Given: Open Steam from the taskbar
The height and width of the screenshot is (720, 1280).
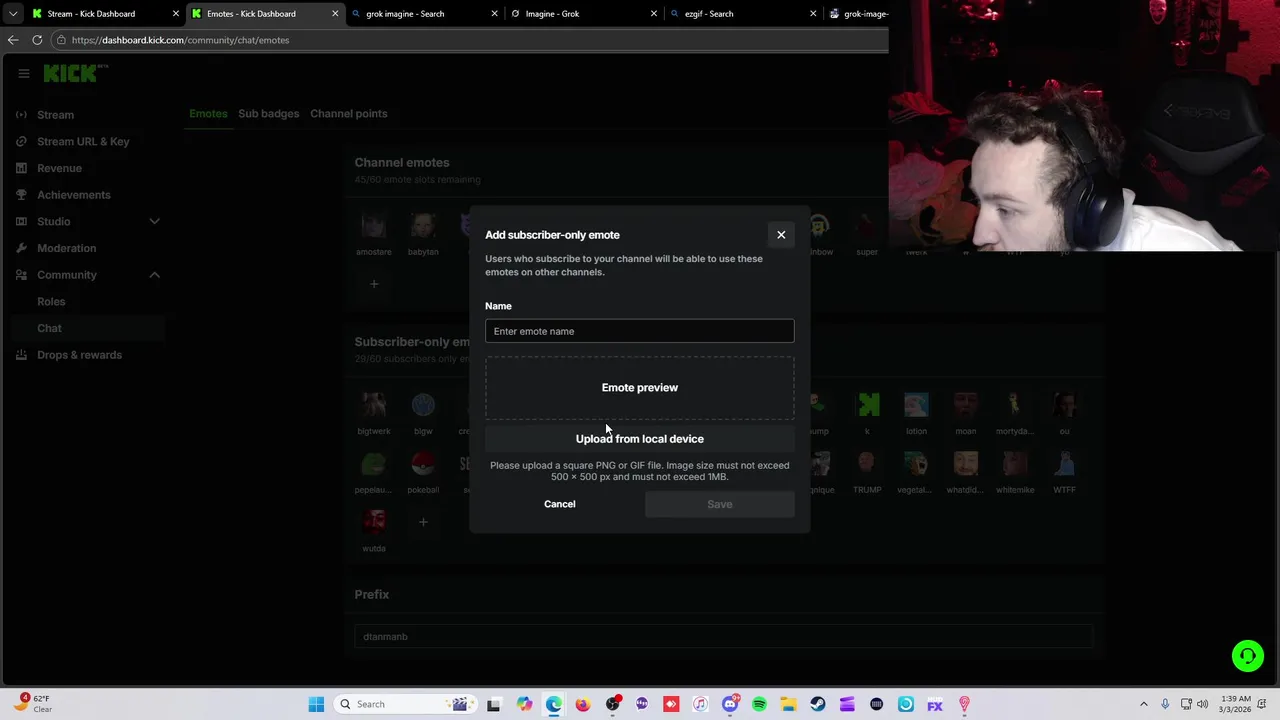Looking at the screenshot, I should pos(818,704).
